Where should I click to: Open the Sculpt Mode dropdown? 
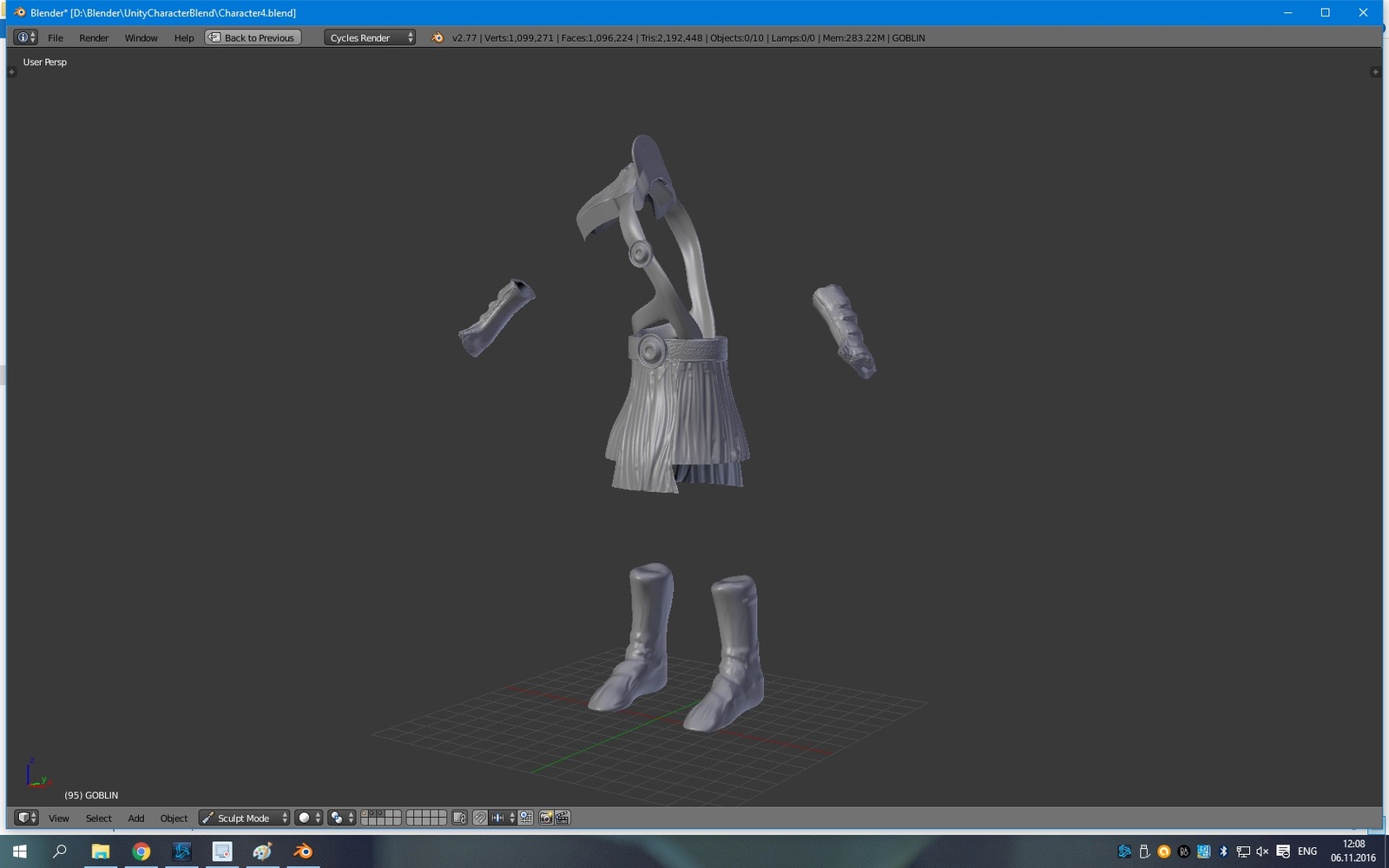pos(244,818)
